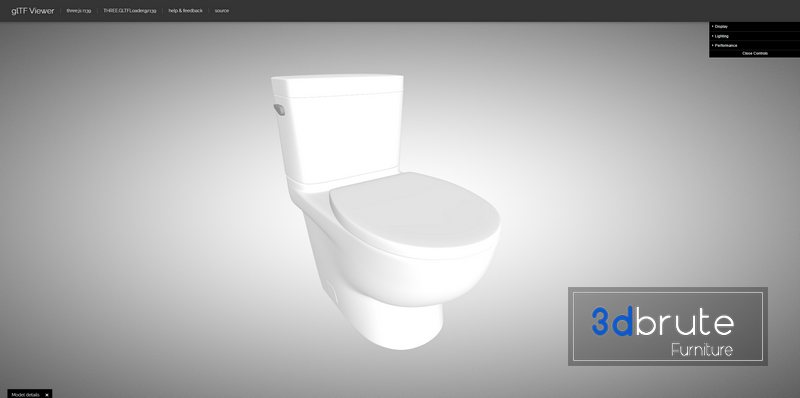Screen dimensions: 800x398
Task: Expand the Performance controls folder
Action: [x=754, y=45]
